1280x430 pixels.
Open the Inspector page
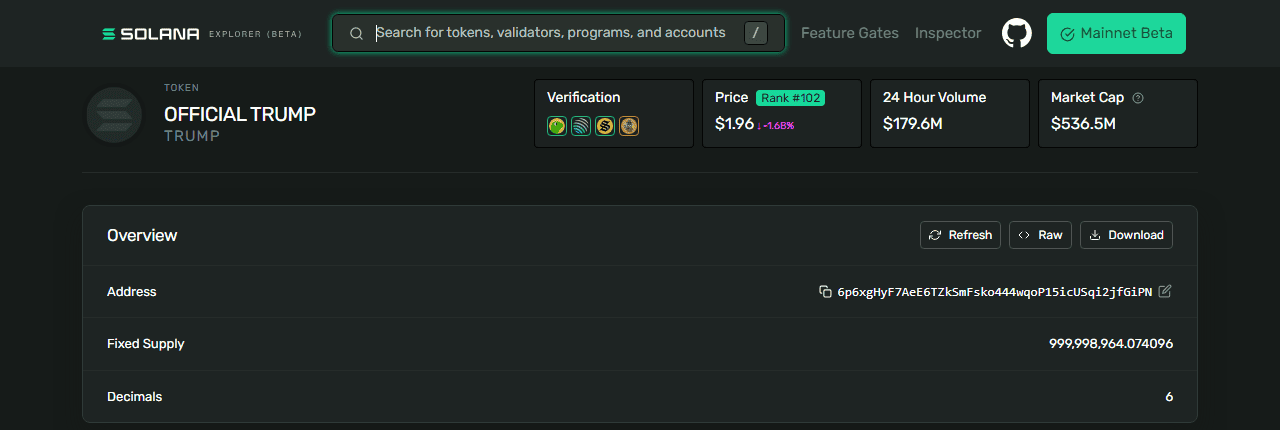948,33
